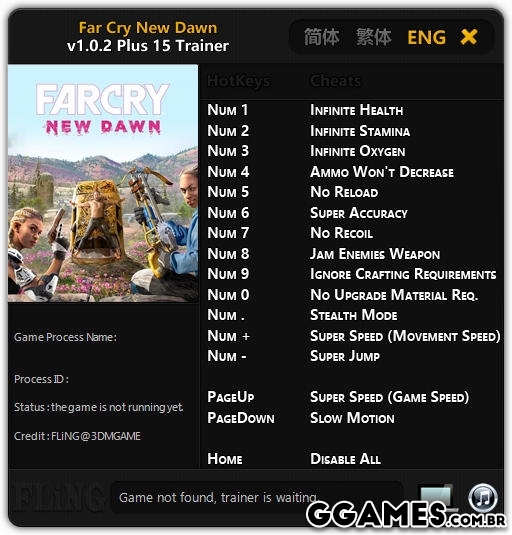Click Disable All

coord(345,459)
